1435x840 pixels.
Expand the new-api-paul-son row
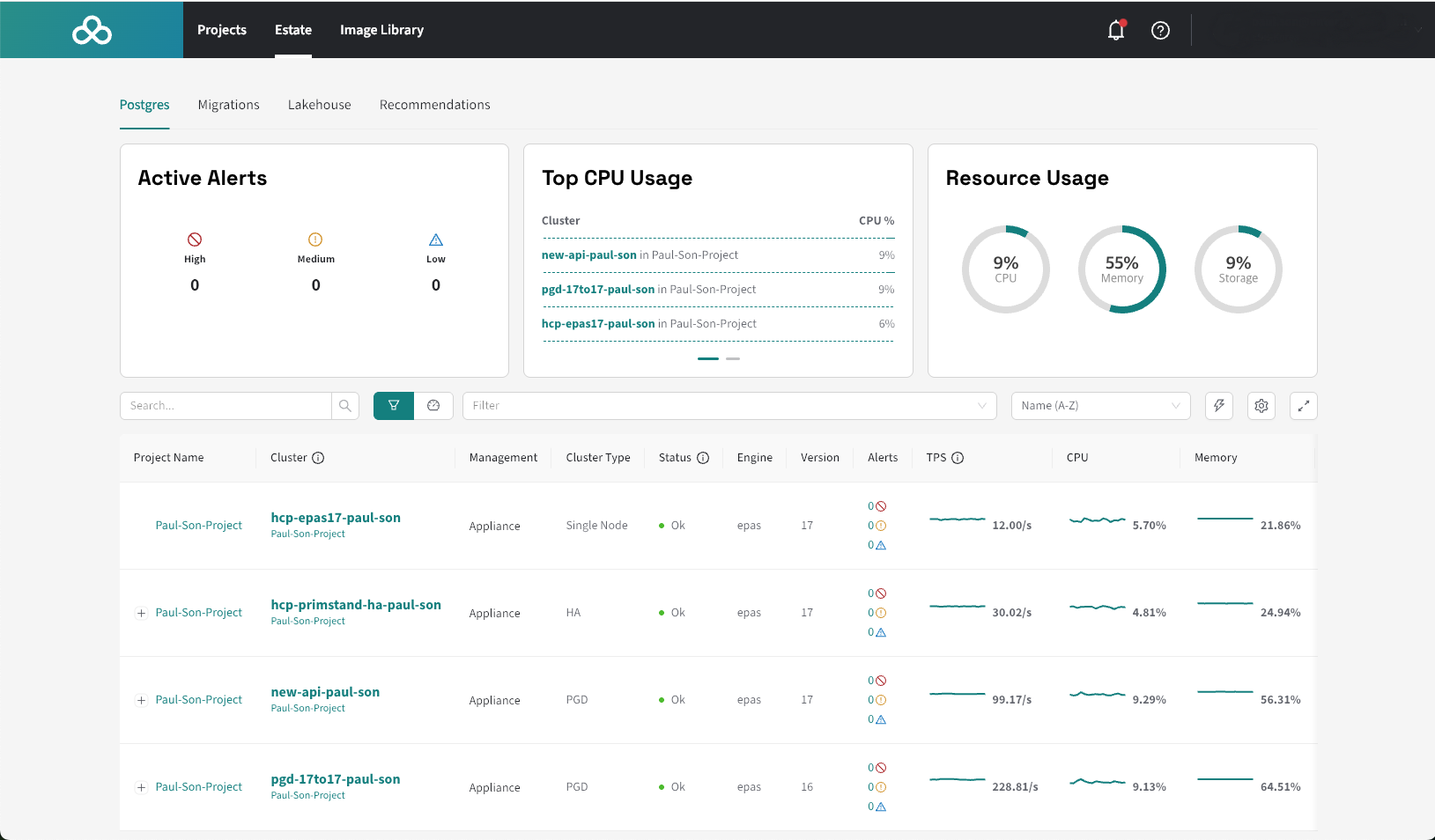click(141, 701)
